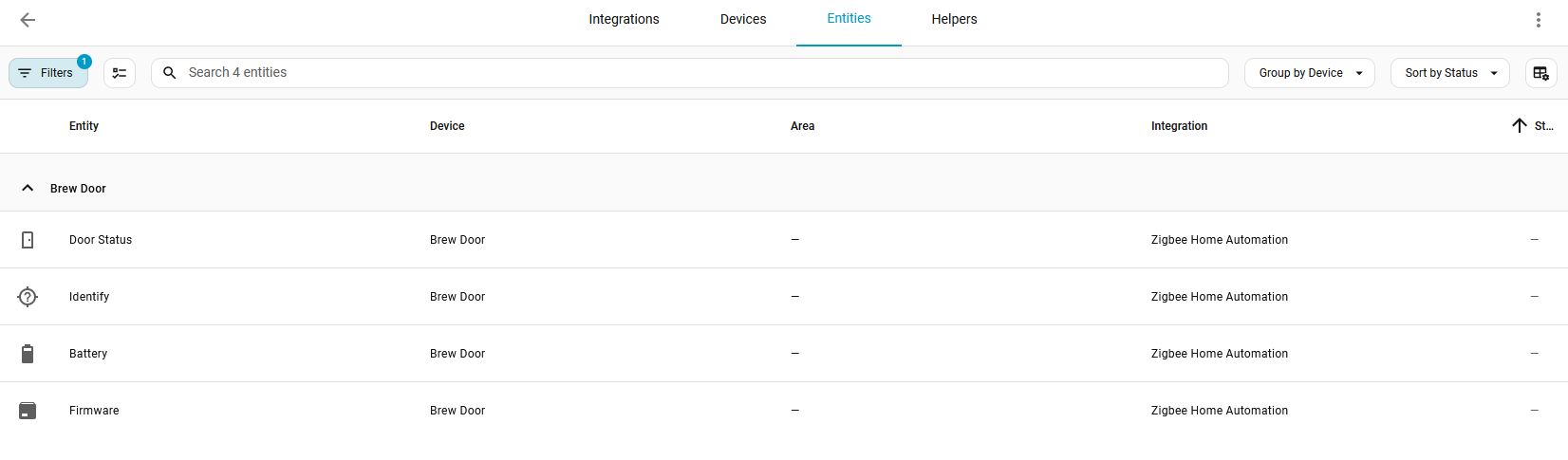
Task: Sort by the Integration column header
Action: pos(1179,126)
